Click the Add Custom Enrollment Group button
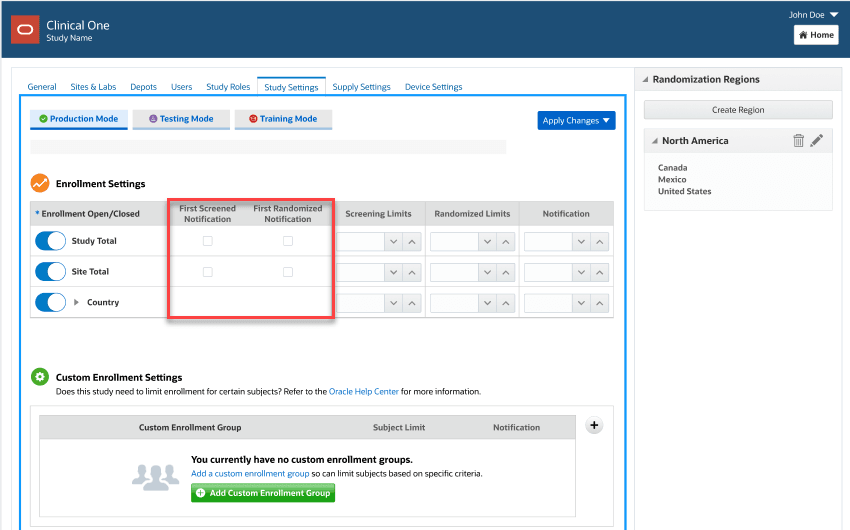Image resolution: width=850 pixels, height=530 pixels. (x=263, y=493)
